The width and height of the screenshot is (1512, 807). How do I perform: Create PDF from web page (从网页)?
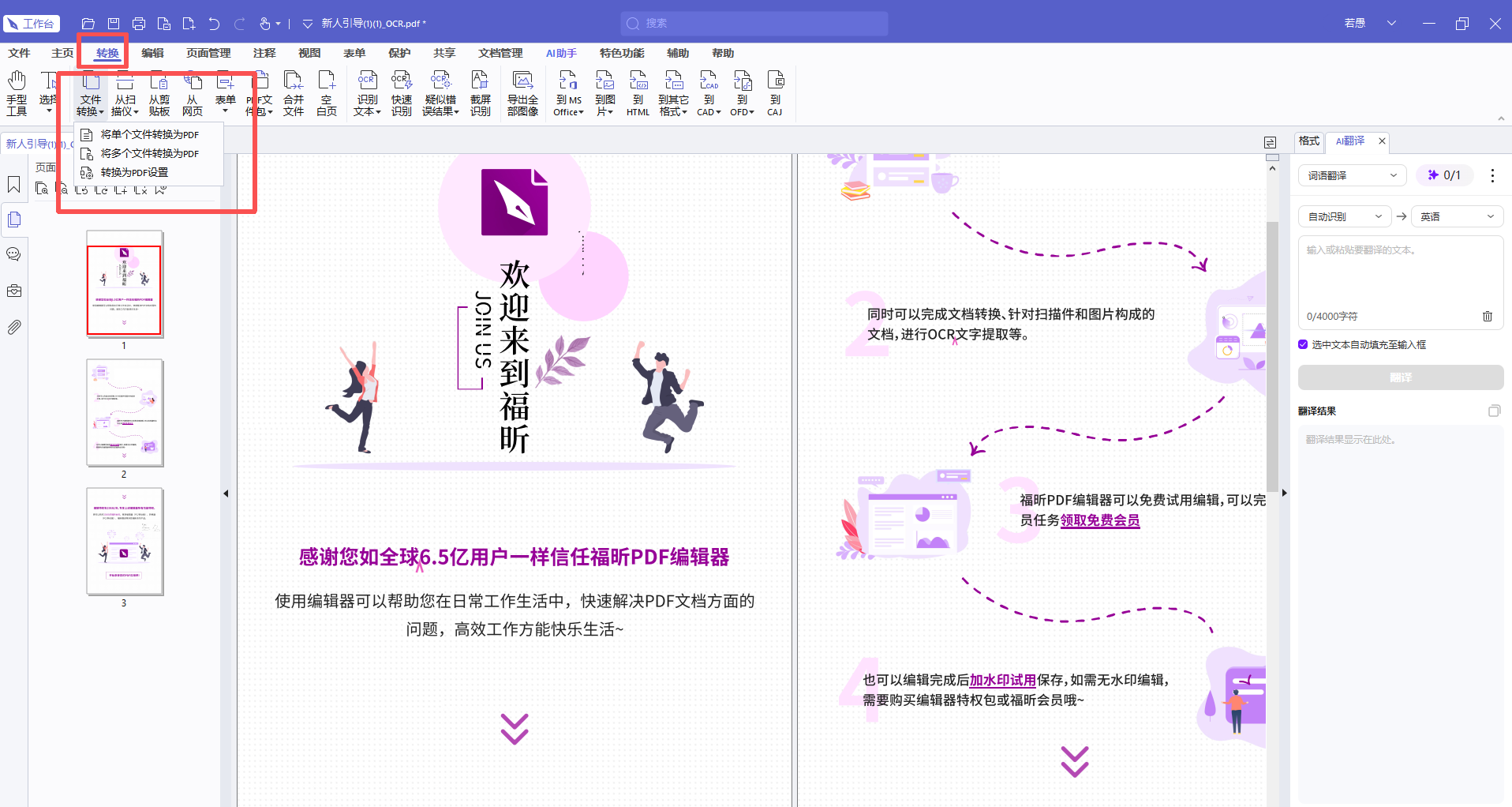point(193,93)
